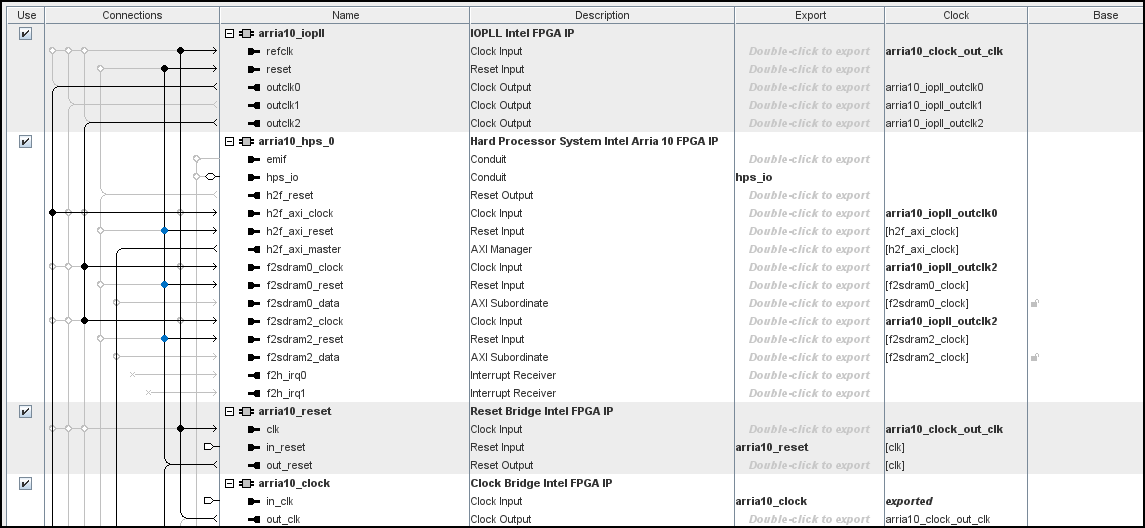Click the f2sdram0_clock port icon
1145x528 pixels.
[254, 268]
